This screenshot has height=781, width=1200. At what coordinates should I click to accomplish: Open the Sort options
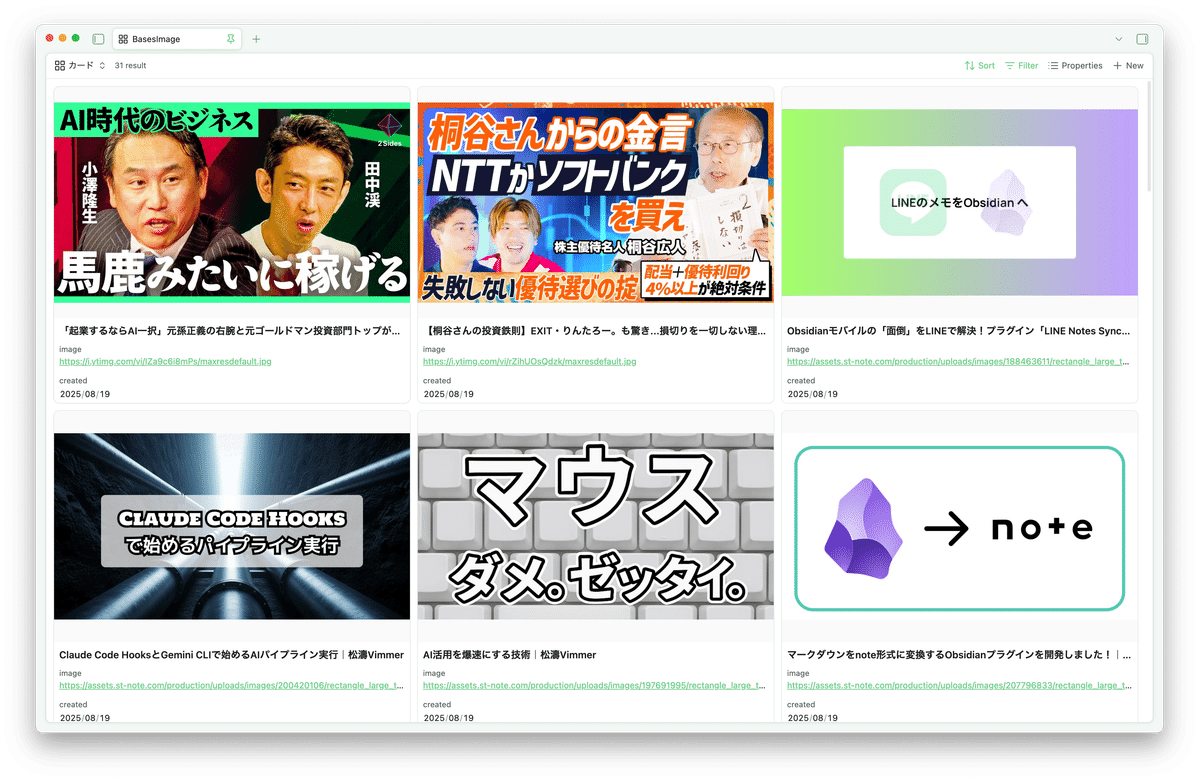point(980,66)
